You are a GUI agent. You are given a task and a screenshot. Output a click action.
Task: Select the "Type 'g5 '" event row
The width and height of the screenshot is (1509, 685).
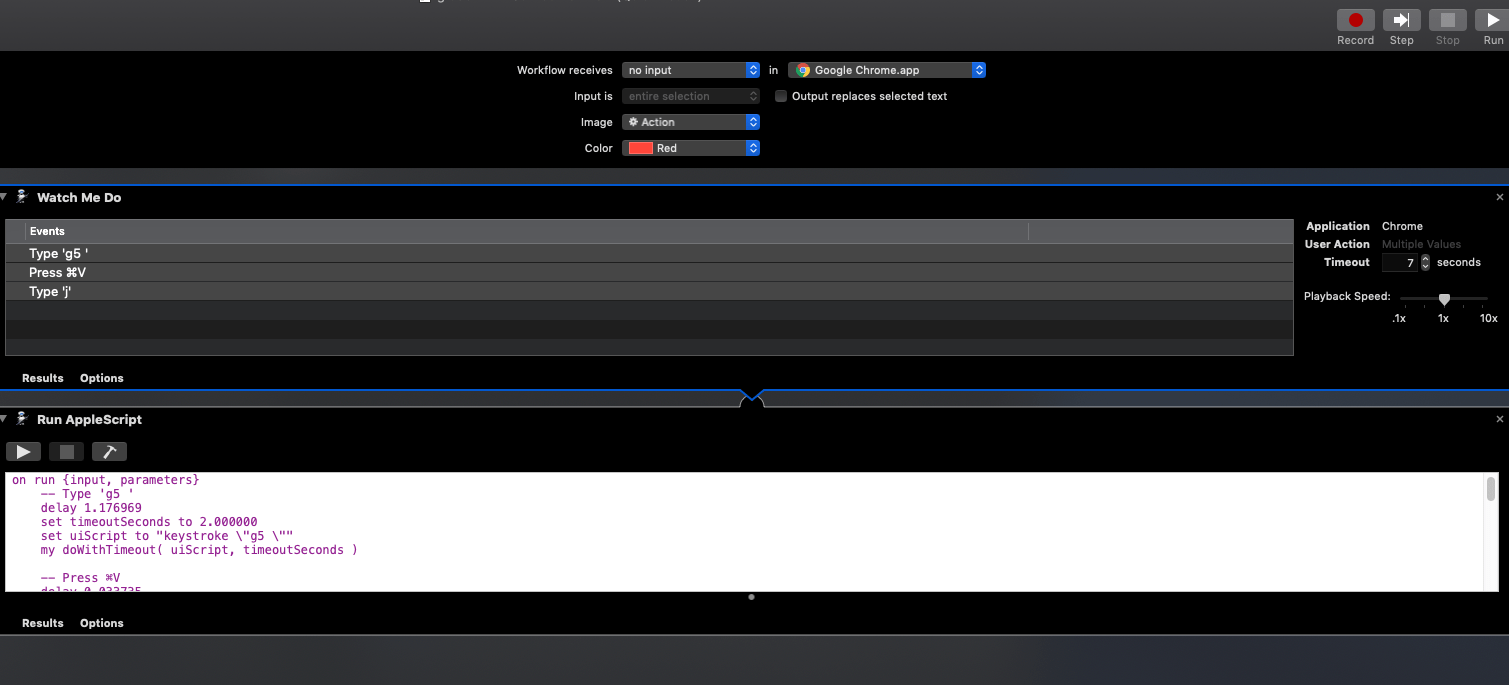pos(649,254)
